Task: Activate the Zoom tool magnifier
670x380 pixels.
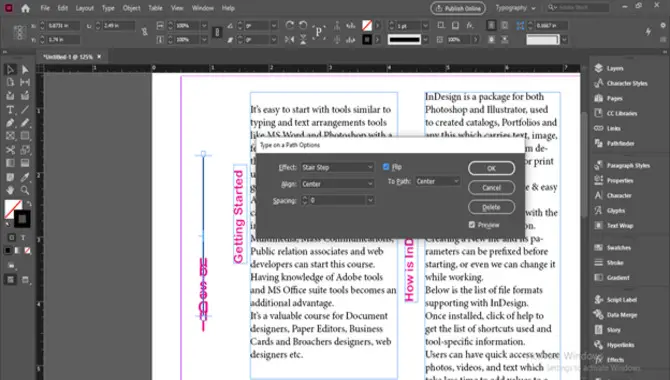Action: coord(25,190)
